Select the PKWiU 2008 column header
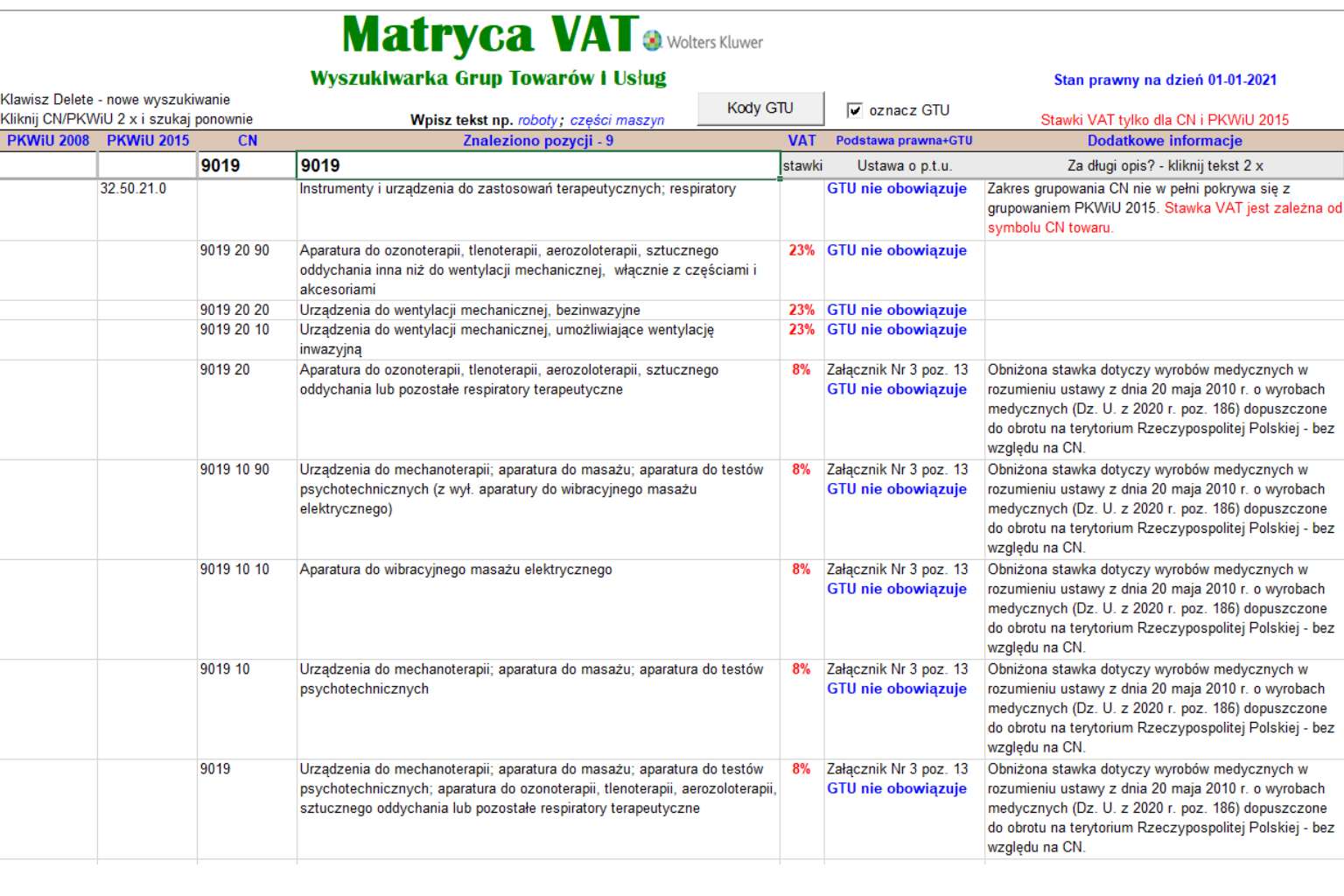The width and height of the screenshot is (1344, 896). pos(48,141)
